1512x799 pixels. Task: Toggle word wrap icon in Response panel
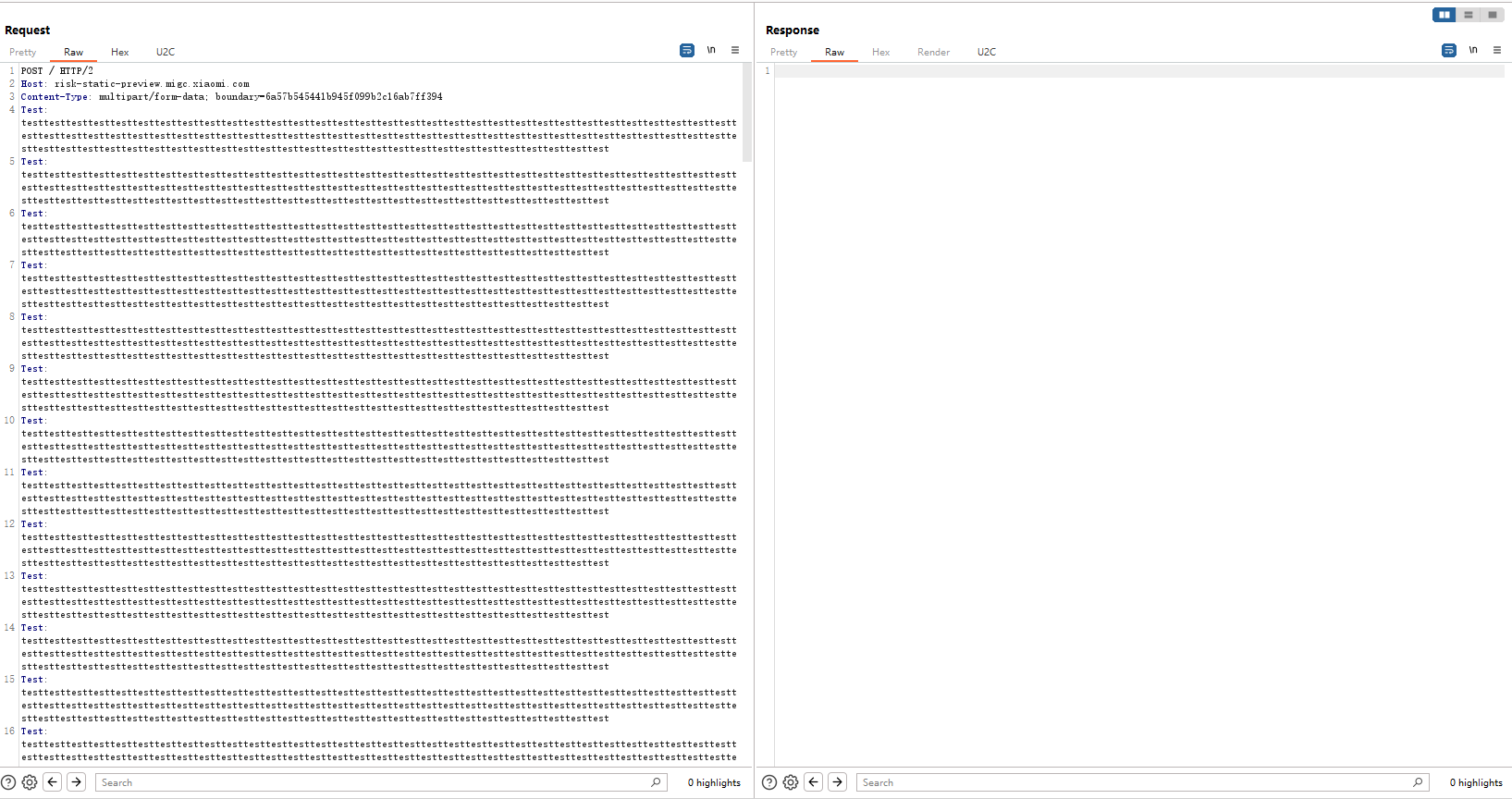pos(1449,50)
